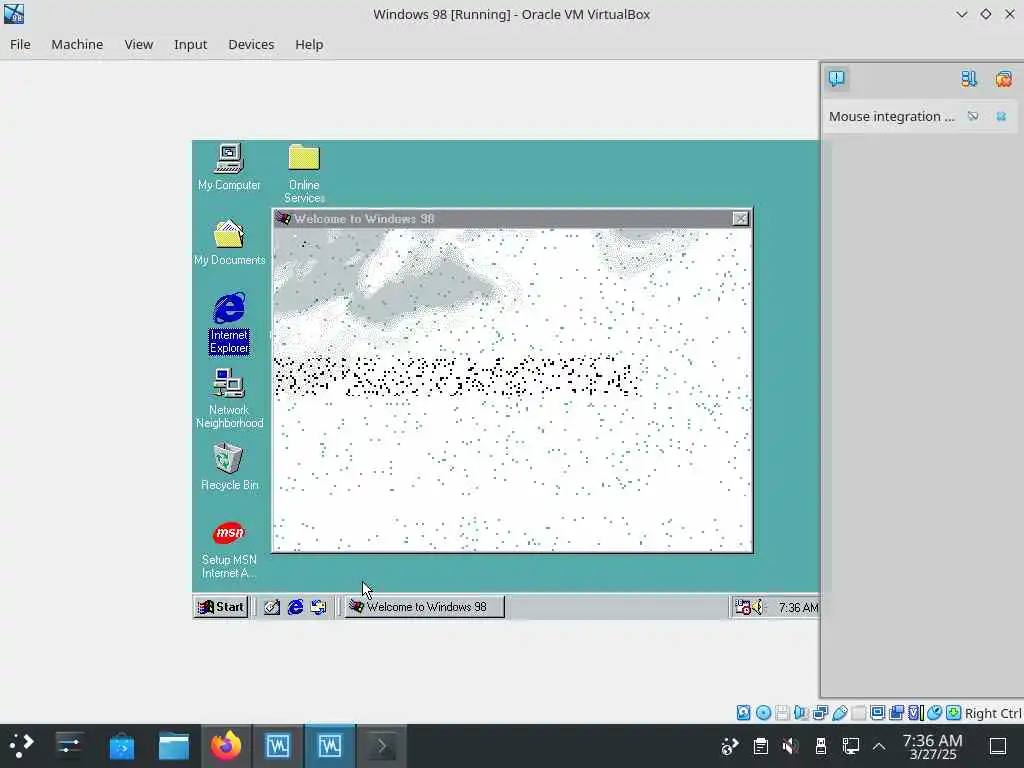This screenshot has width=1024, height=768.
Task: Expand the Mouse integration notification
Action: click(x=891, y=116)
